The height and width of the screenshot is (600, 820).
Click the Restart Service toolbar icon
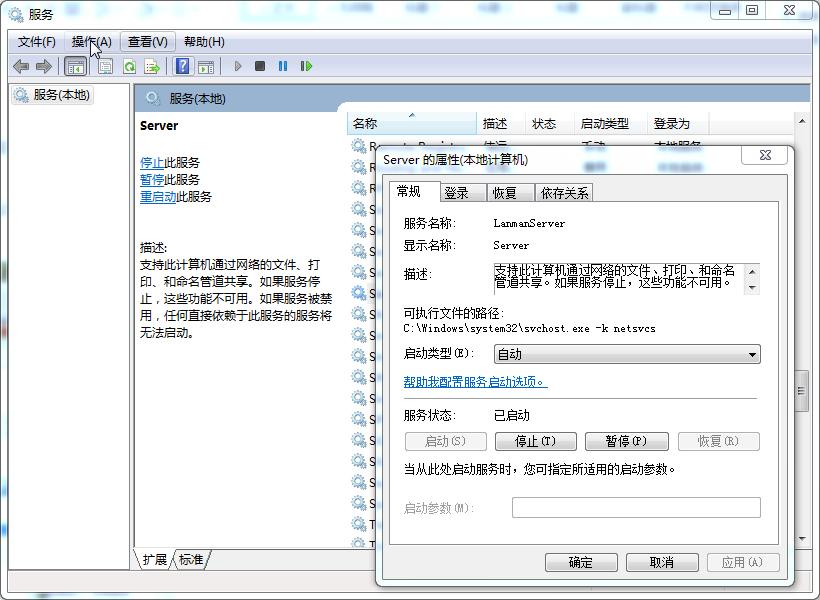coord(307,66)
